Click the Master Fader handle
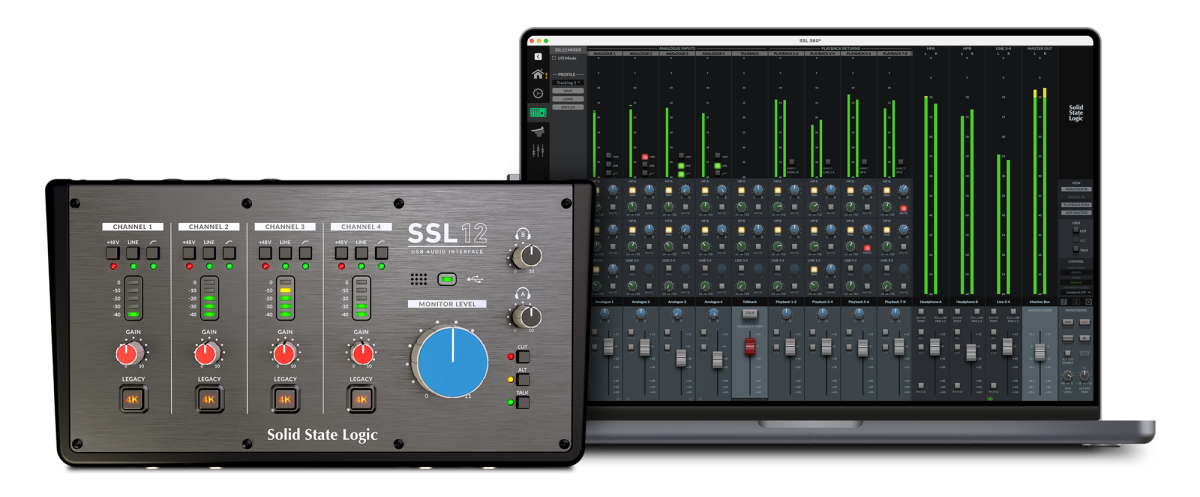Screen dimensions: 1200x497 pyautogui.click(x=1040, y=352)
